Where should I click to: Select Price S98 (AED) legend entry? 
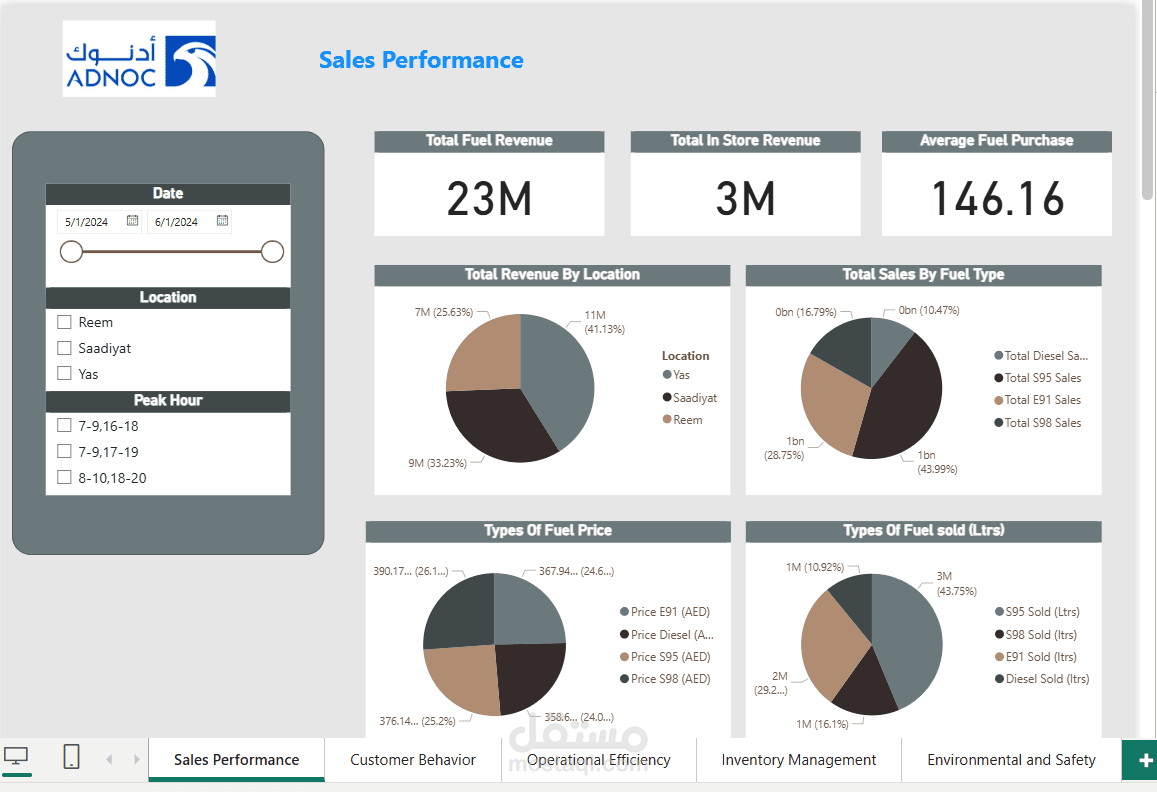pos(665,679)
